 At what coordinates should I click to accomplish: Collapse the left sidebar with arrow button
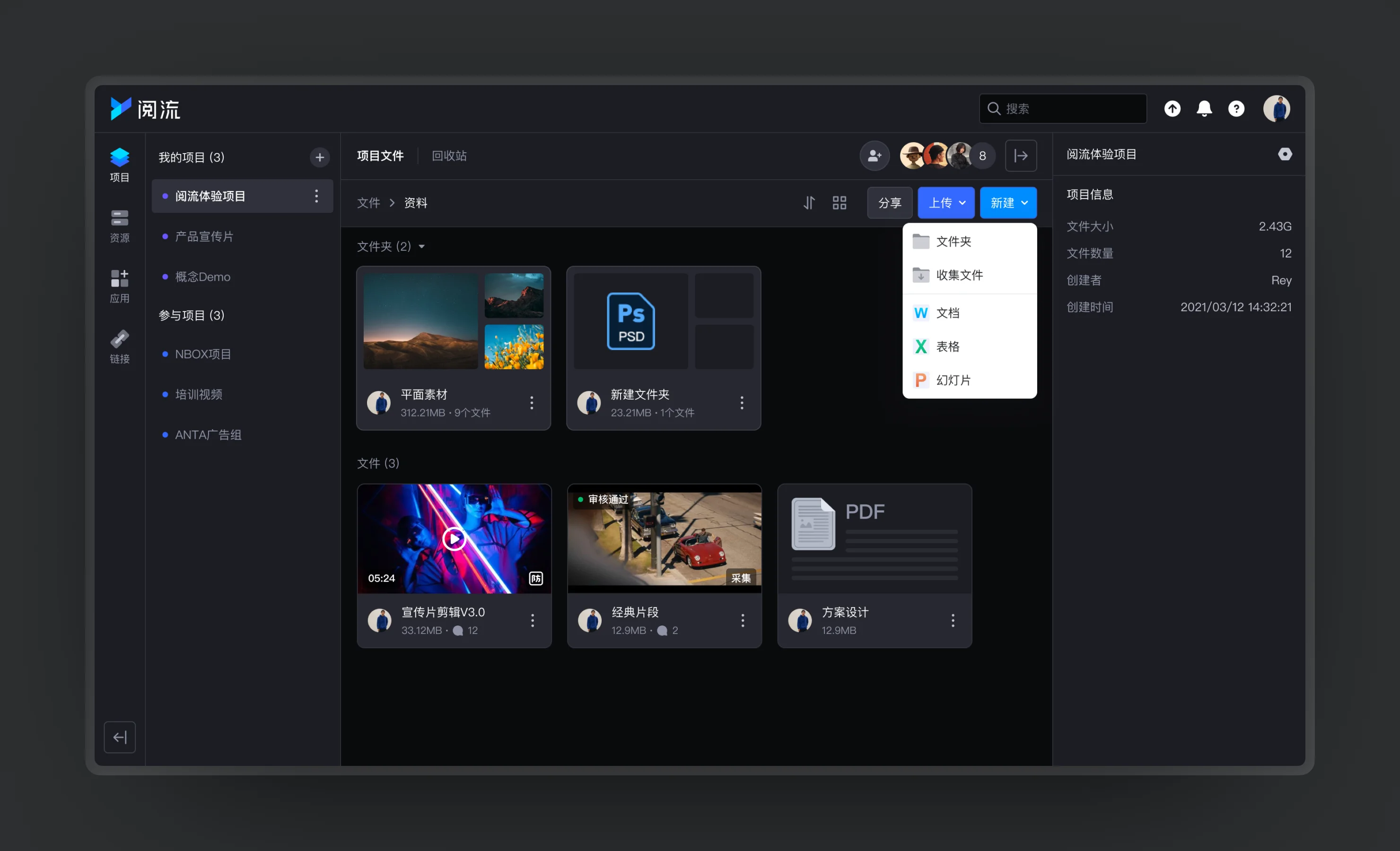pos(119,737)
